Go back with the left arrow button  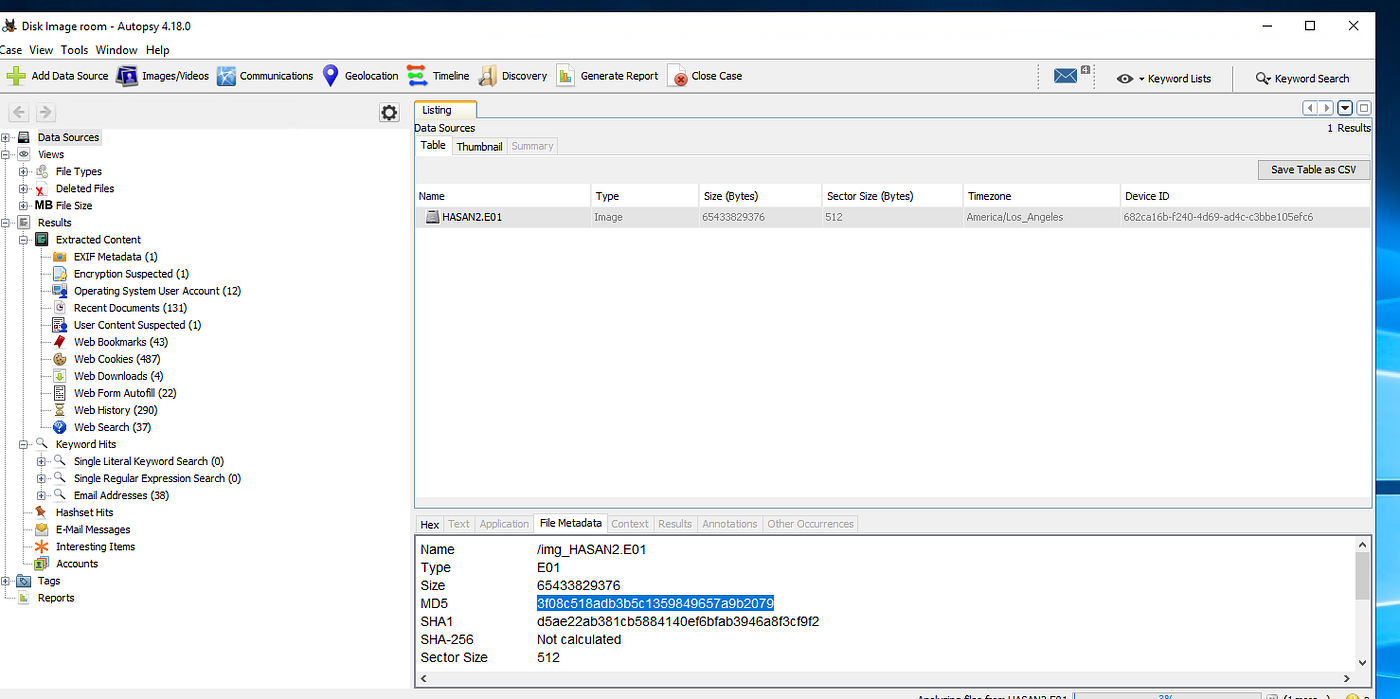(18, 113)
